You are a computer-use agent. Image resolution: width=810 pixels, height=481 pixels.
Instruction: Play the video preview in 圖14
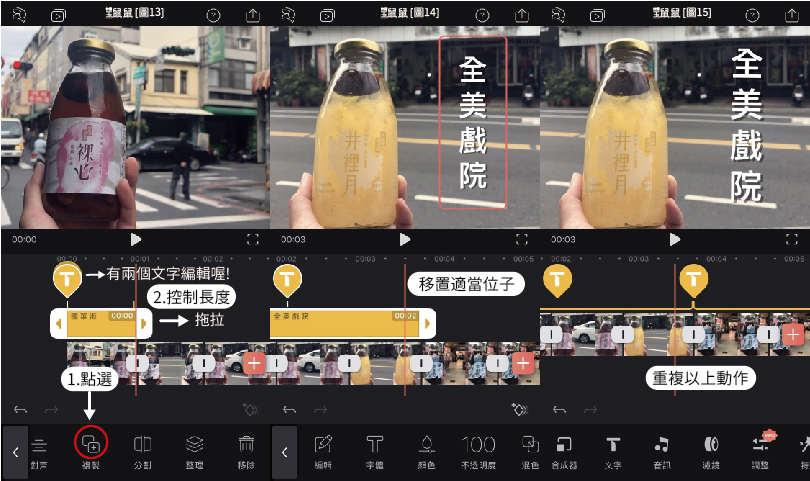[404, 240]
